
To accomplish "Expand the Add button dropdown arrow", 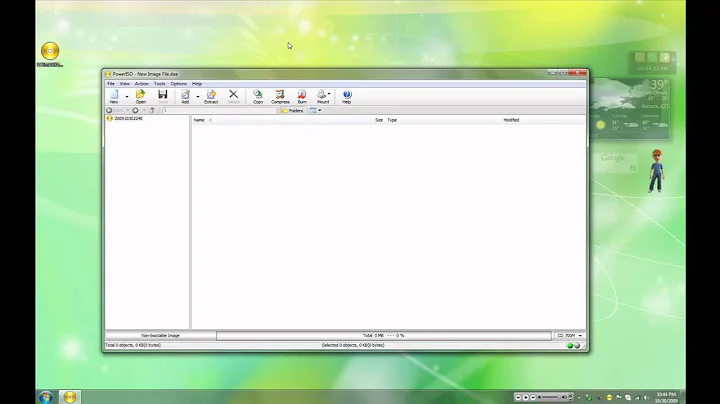I will coord(198,96).
